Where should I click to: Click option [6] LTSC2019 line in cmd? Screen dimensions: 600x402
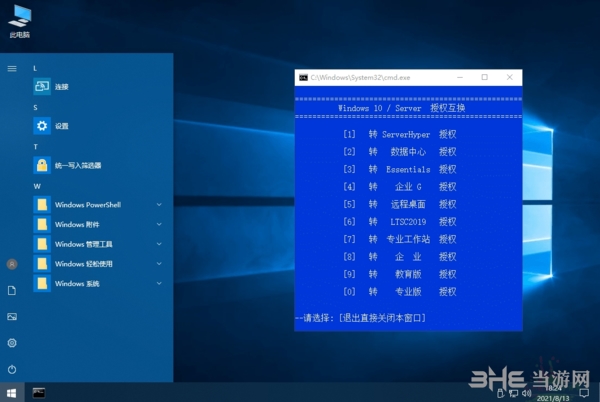tap(399, 221)
